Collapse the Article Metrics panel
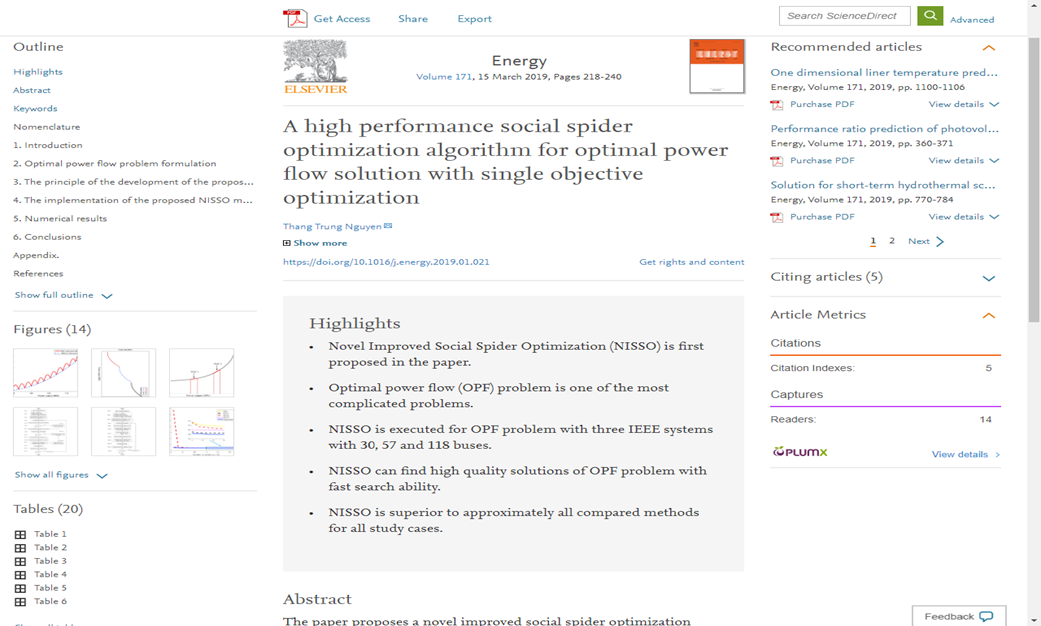Screen dimensions: 1041x626 (x=988, y=315)
